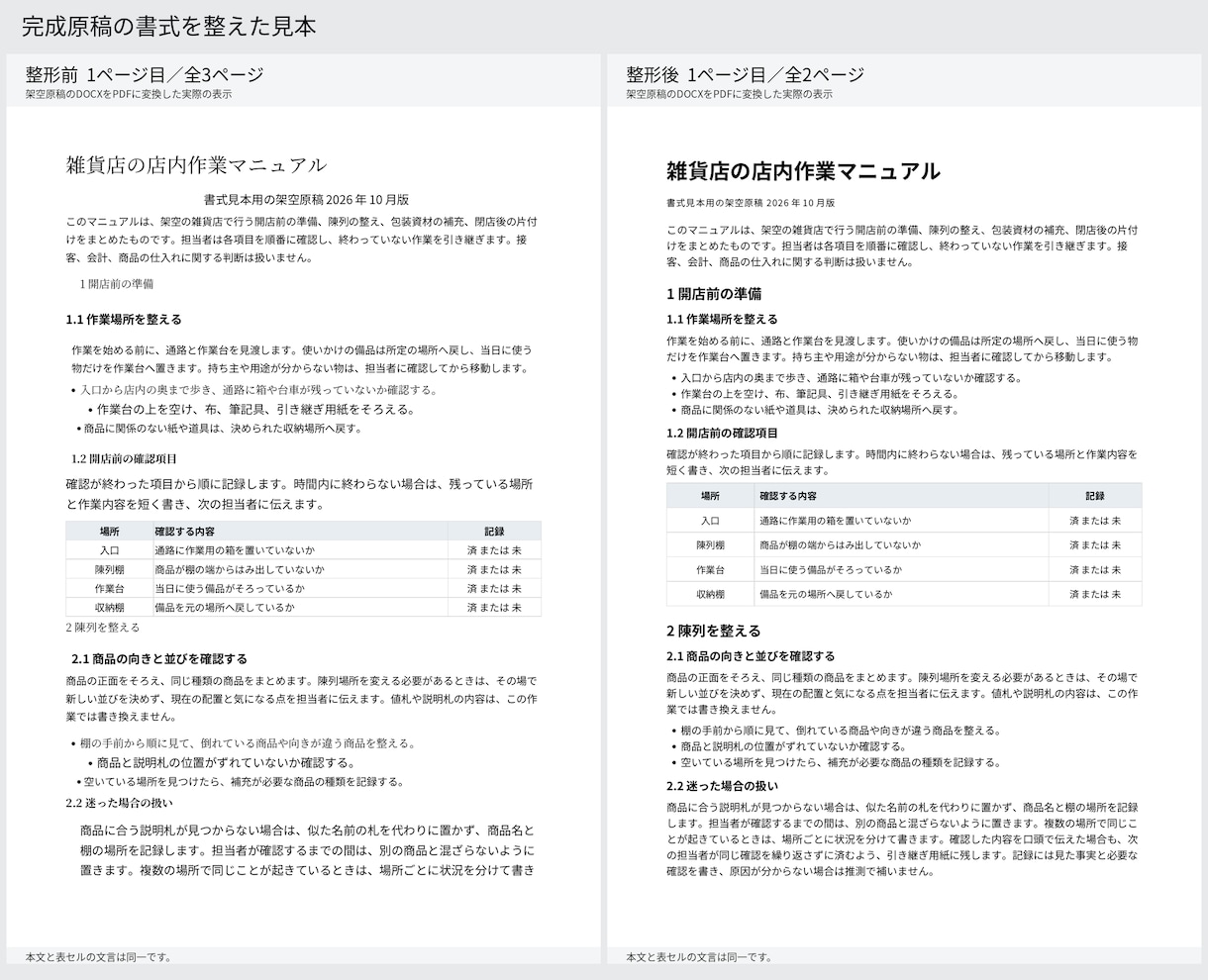Viewport: 1208px width, 980px height.
Task: Select heading "2.2 迷った場合の扱い" in 整形前
Action: (119, 803)
